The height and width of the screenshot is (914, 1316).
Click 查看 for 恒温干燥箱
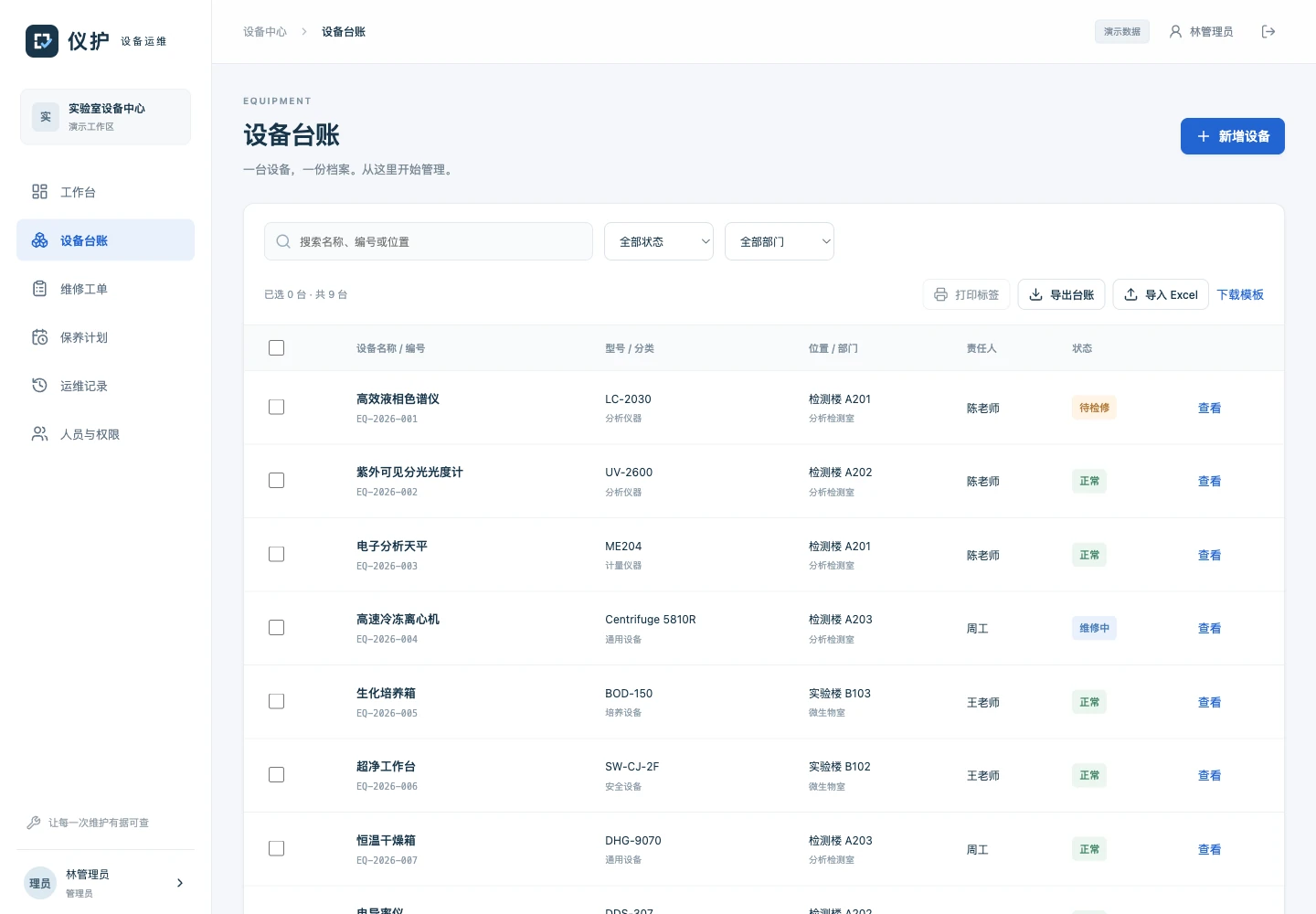pos(1209,849)
